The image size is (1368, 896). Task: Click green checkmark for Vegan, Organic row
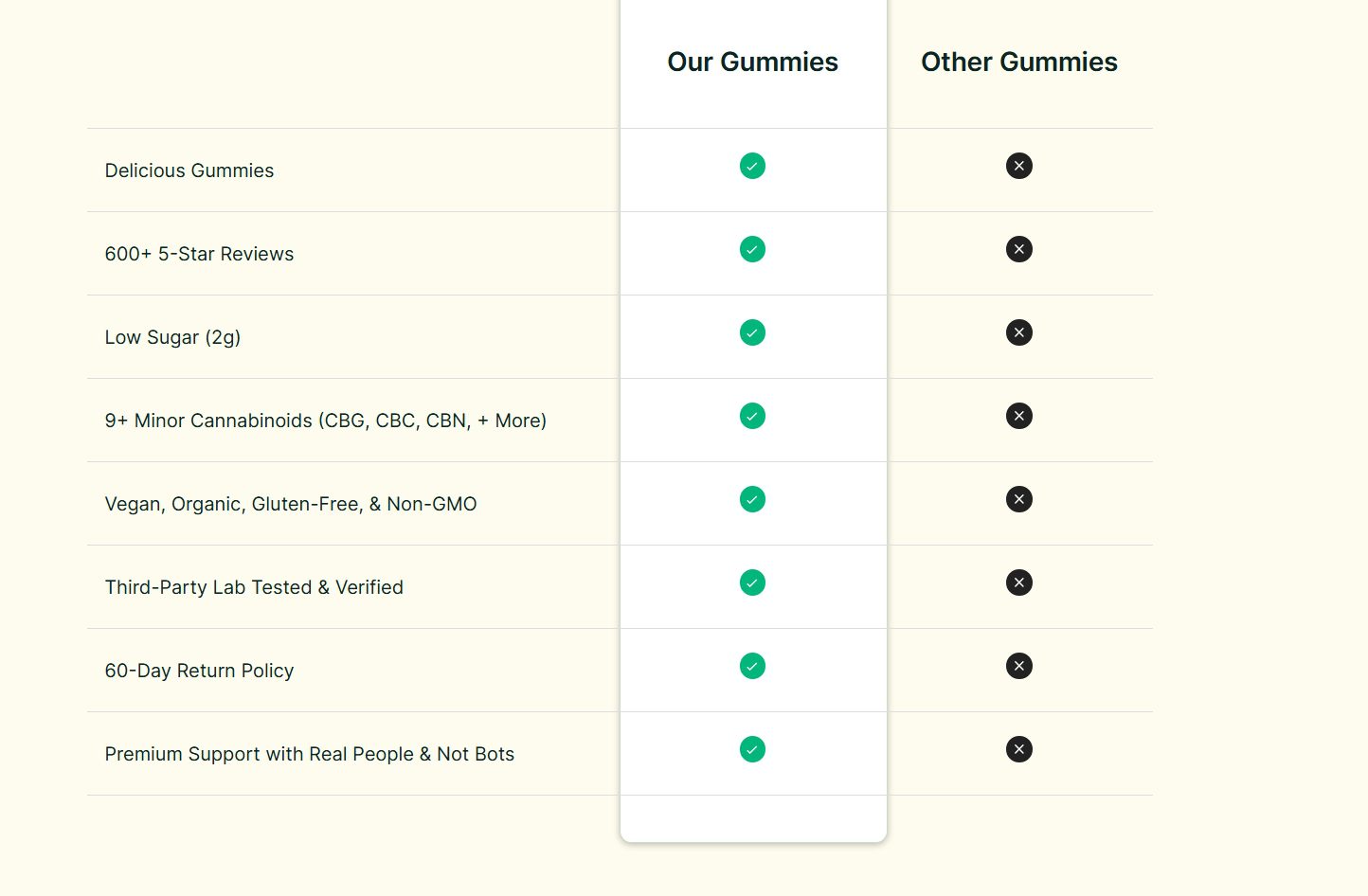752,499
